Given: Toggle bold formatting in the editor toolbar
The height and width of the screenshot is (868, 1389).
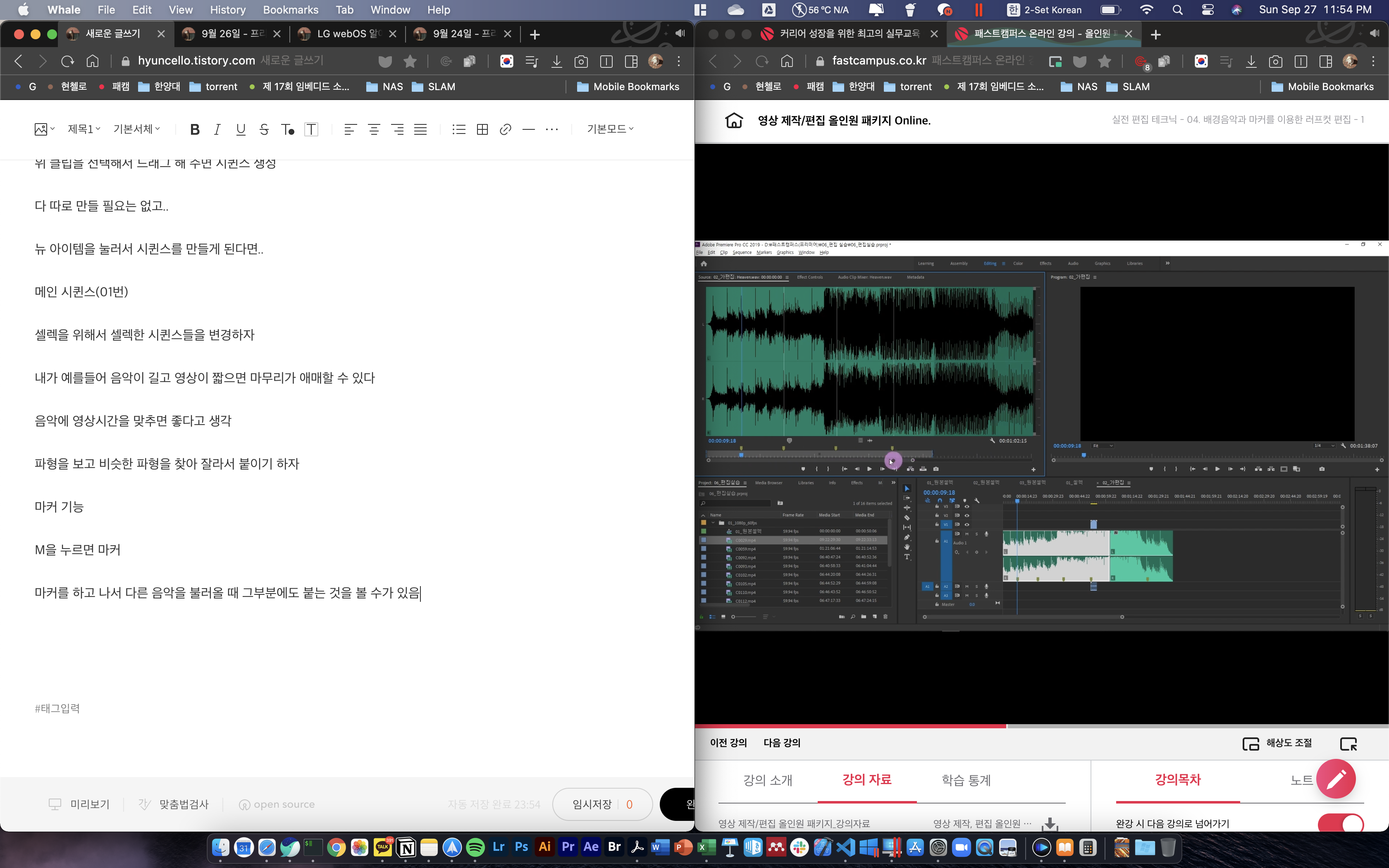Looking at the screenshot, I should tap(195, 129).
